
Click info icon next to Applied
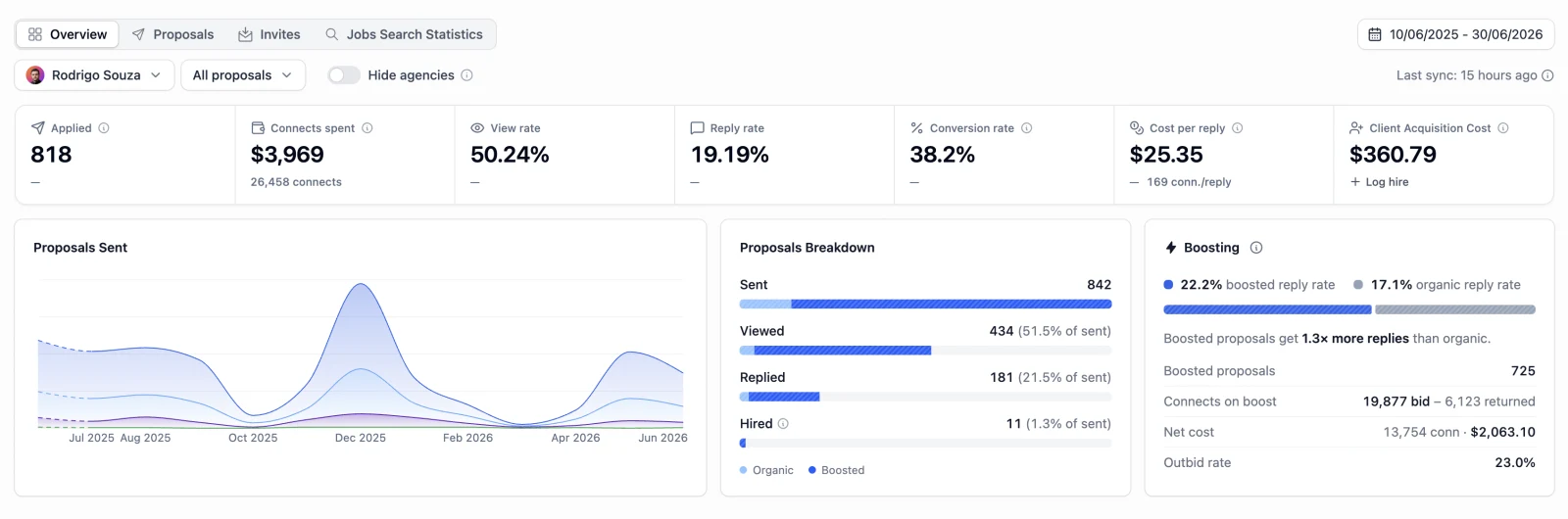tap(104, 128)
